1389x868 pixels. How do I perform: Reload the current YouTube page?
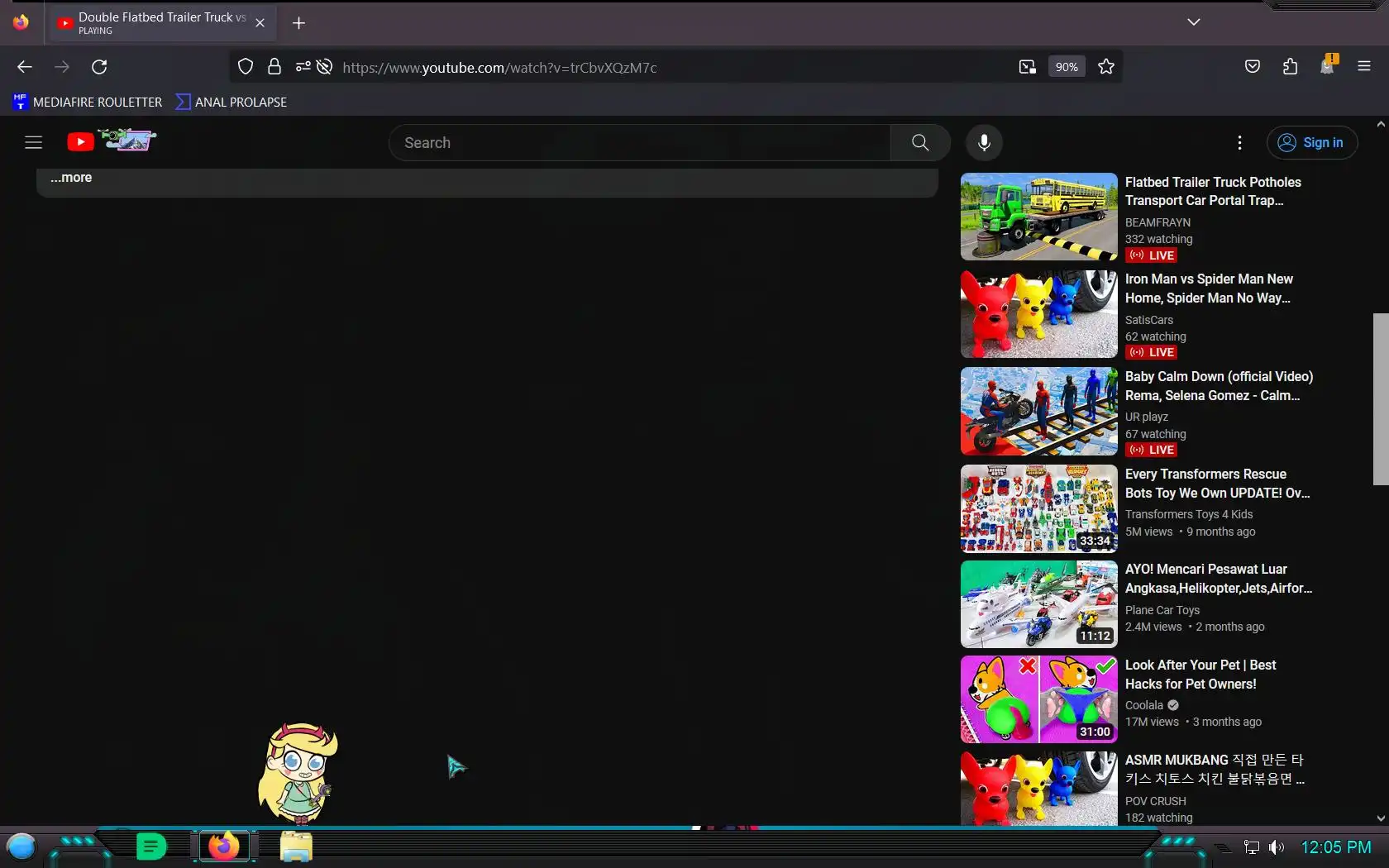click(x=99, y=67)
